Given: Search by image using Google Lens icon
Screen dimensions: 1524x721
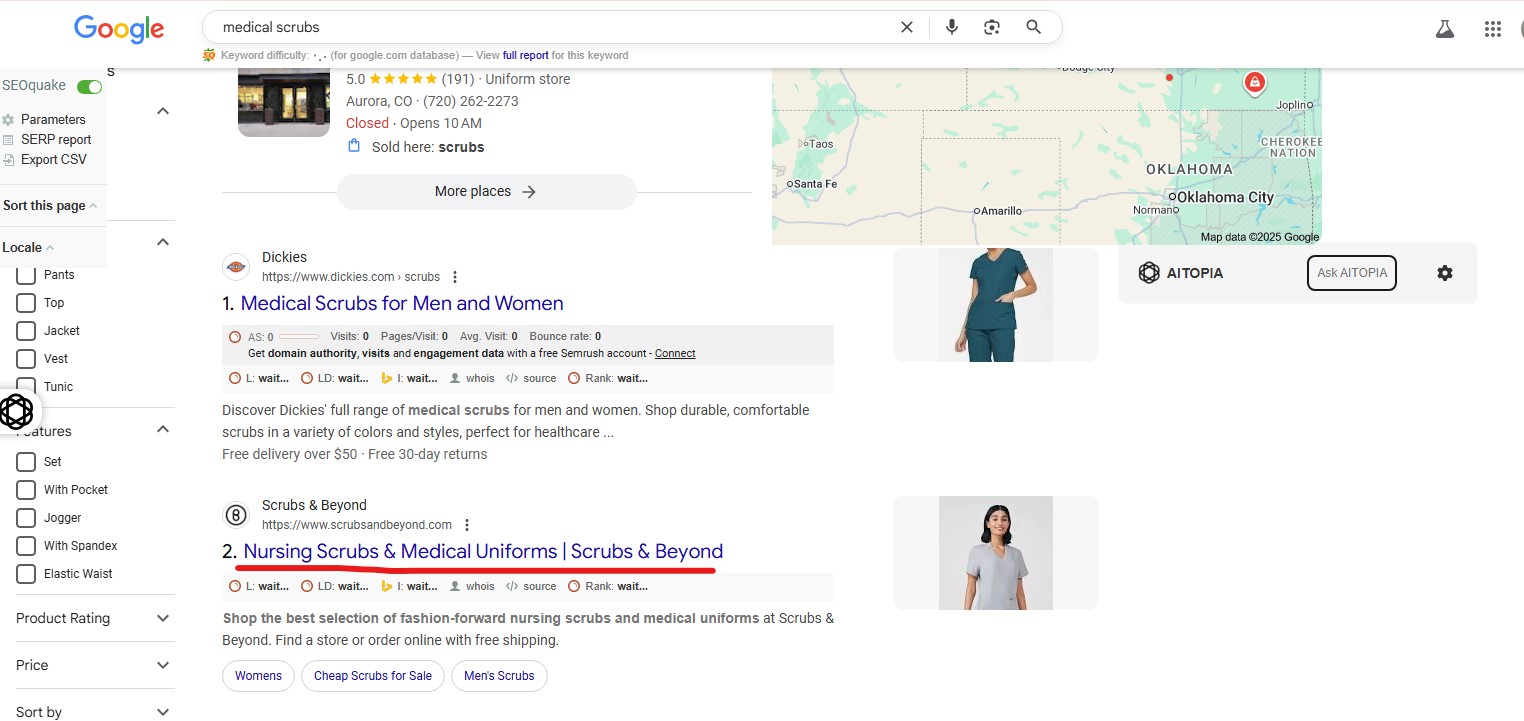Looking at the screenshot, I should 991,27.
